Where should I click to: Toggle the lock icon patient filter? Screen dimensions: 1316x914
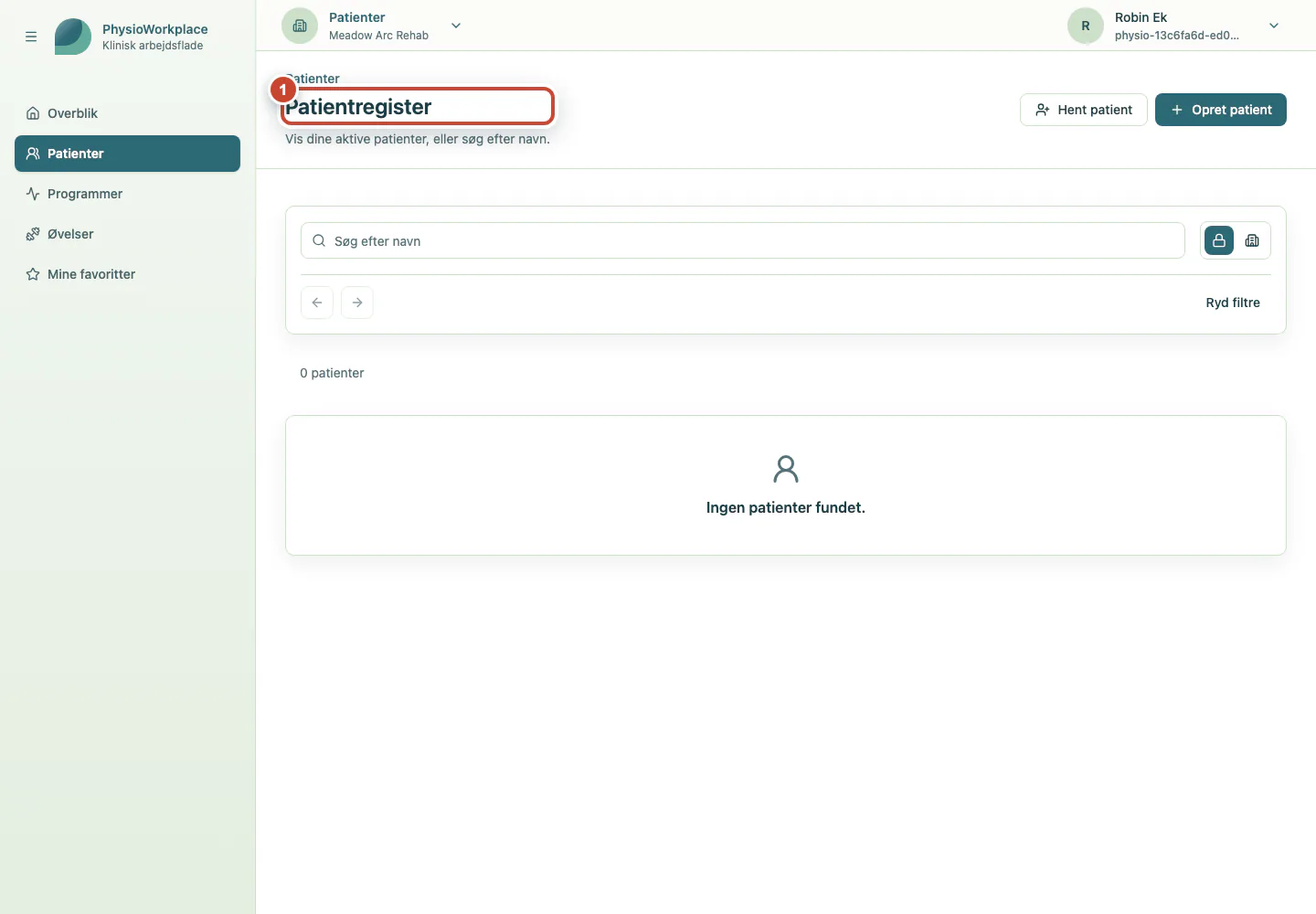pyautogui.click(x=1219, y=240)
